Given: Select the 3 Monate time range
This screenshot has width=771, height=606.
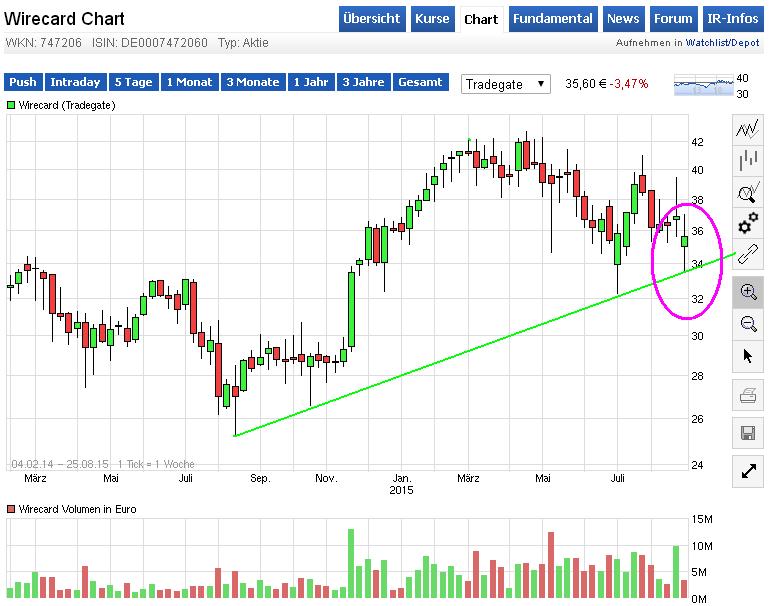Looking at the screenshot, I should pos(253,83).
